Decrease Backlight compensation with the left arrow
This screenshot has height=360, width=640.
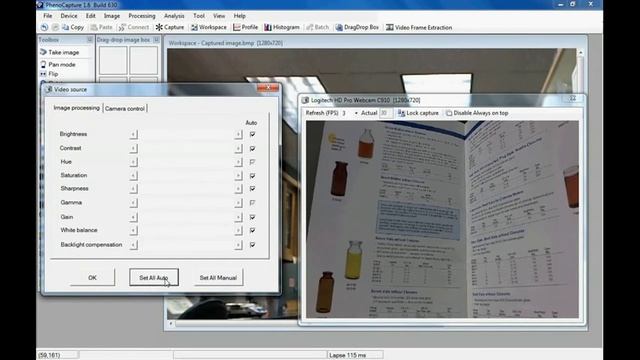(x=133, y=245)
